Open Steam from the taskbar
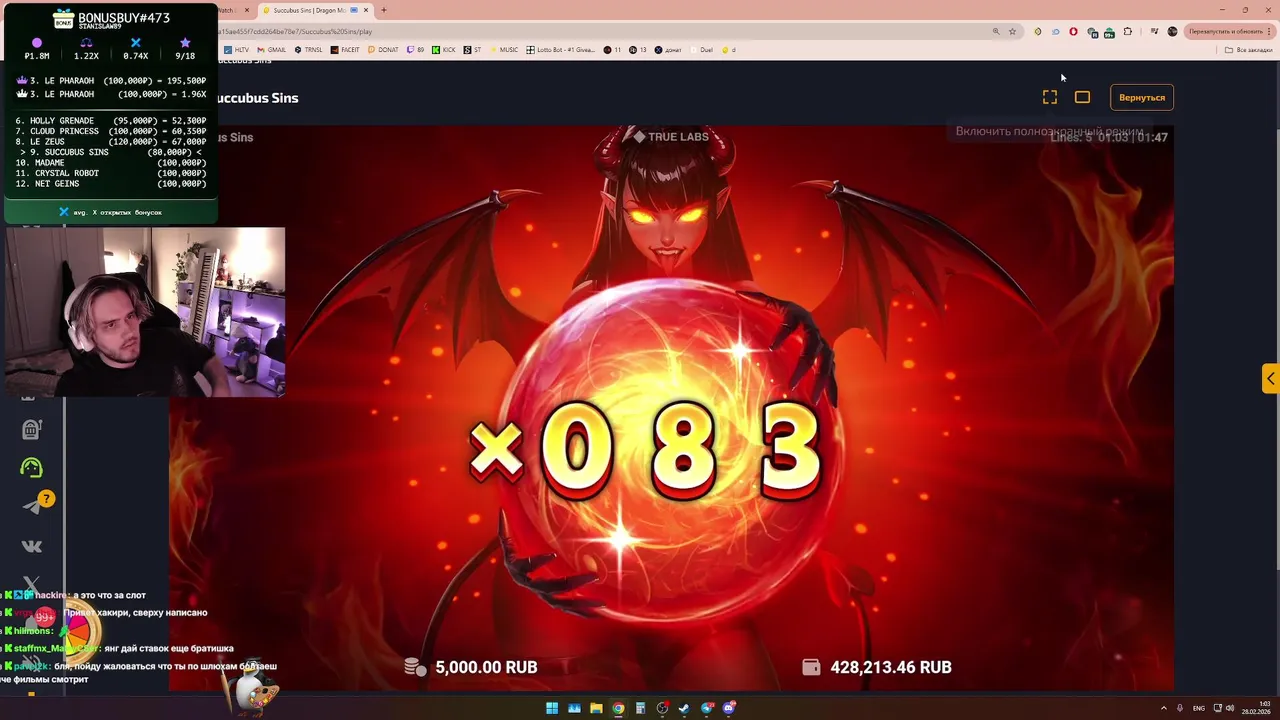The width and height of the screenshot is (1280, 720). [x=684, y=709]
